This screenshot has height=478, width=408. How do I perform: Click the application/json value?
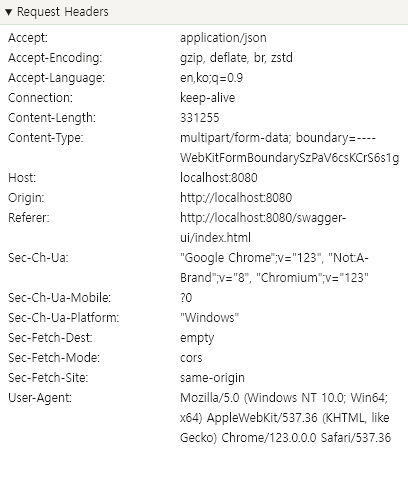[223, 38]
